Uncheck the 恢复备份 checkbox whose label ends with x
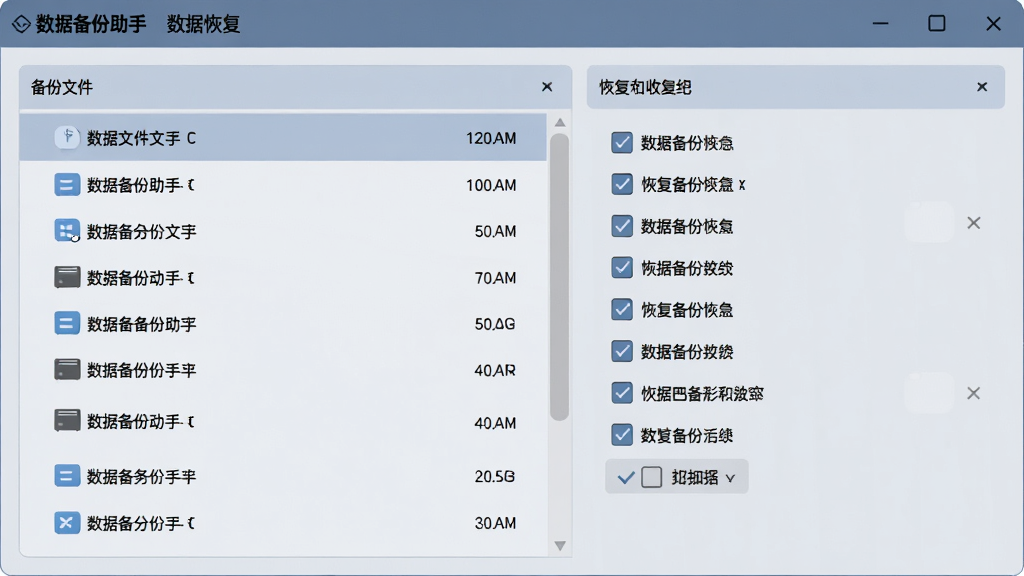This screenshot has width=1024, height=576. (622, 184)
